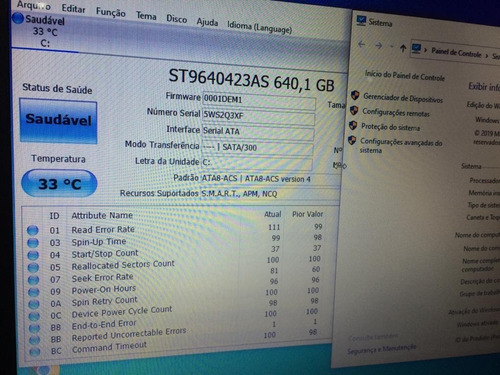The height and width of the screenshot is (375, 500).
Task: Open Segurança e Manutenção link
Action: (x=381, y=349)
